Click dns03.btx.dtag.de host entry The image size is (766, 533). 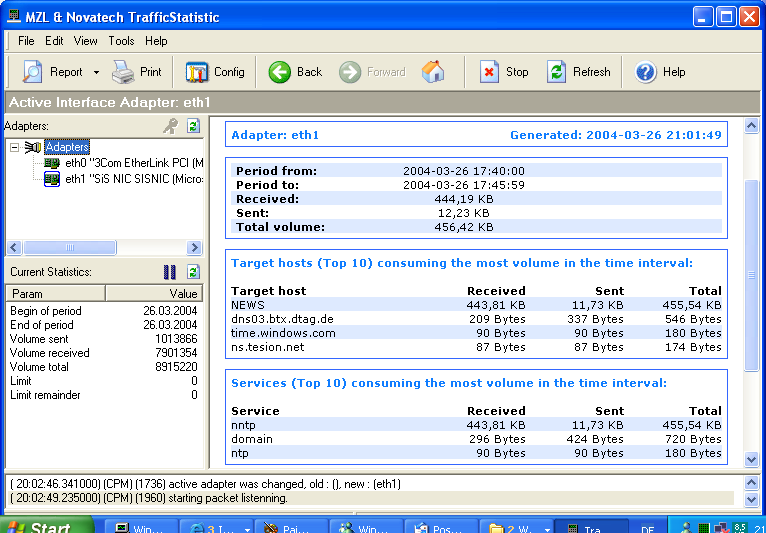click(282, 320)
